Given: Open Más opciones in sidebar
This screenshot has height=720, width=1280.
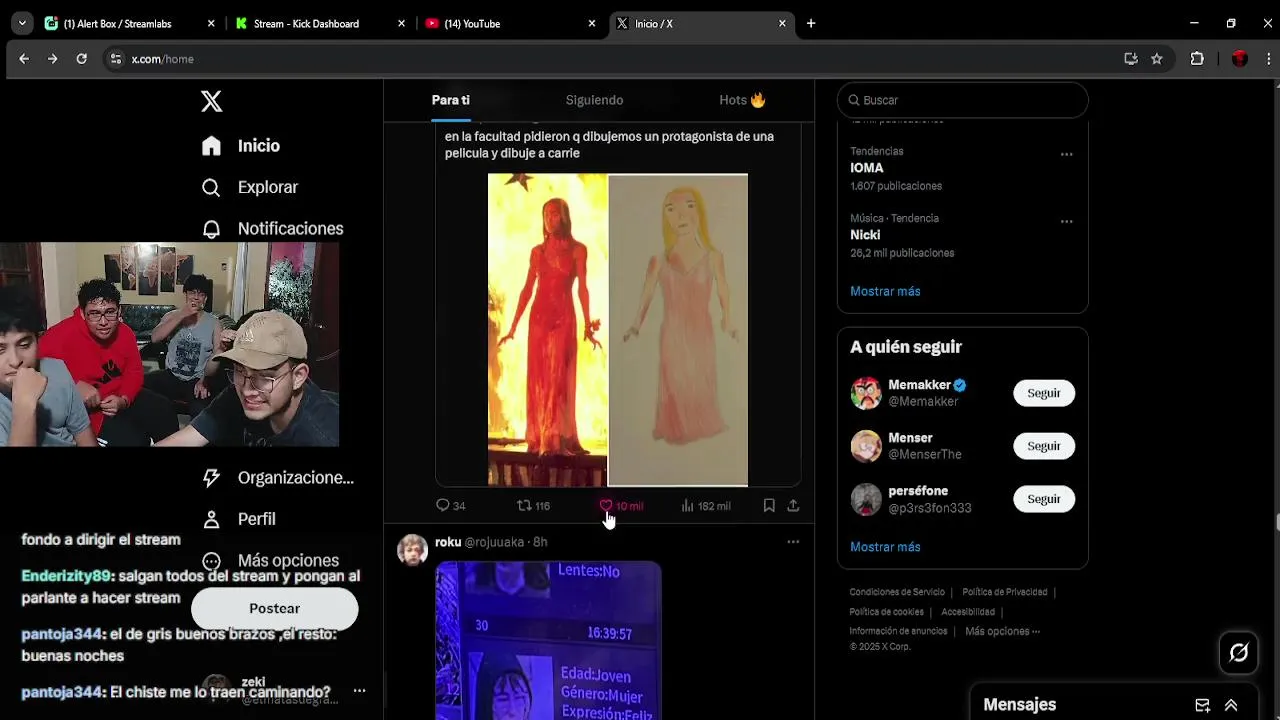Looking at the screenshot, I should tap(270, 561).
